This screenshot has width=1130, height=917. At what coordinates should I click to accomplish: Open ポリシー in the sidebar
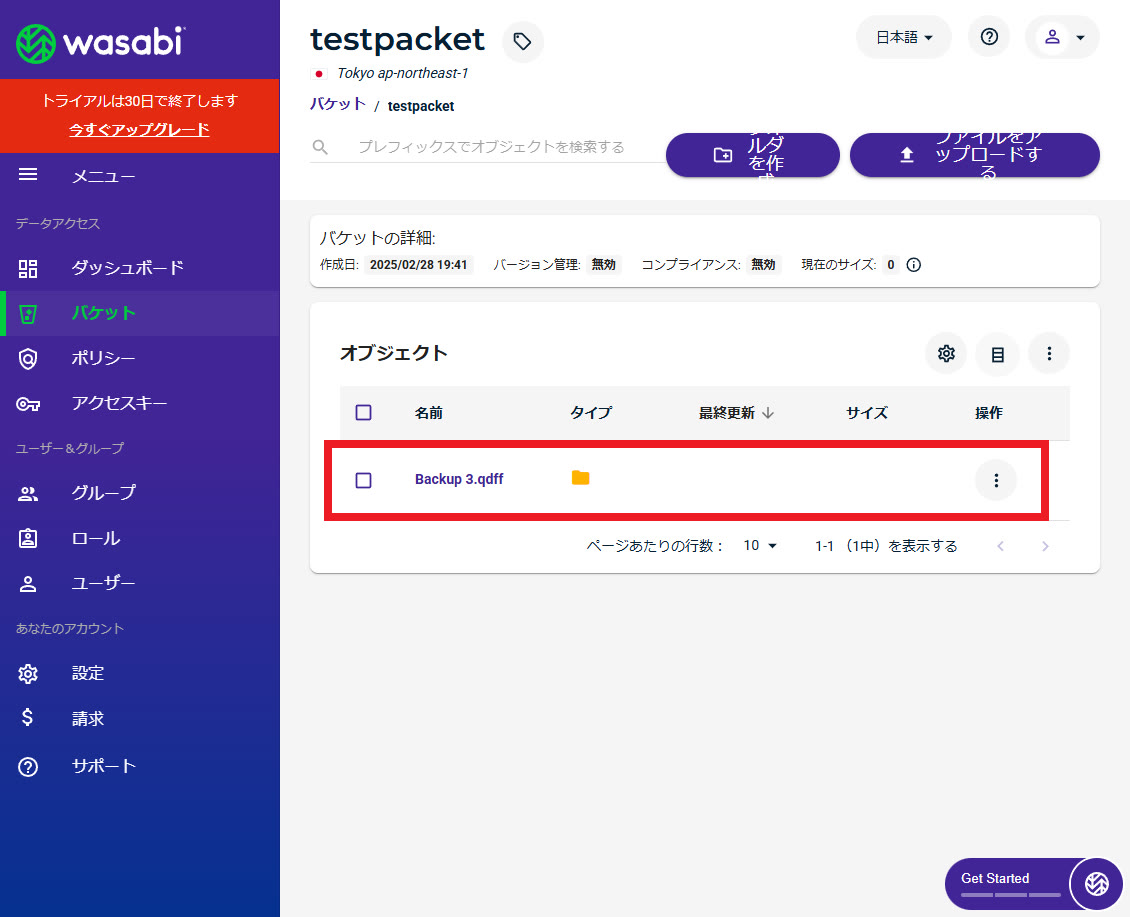pos(140,358)
